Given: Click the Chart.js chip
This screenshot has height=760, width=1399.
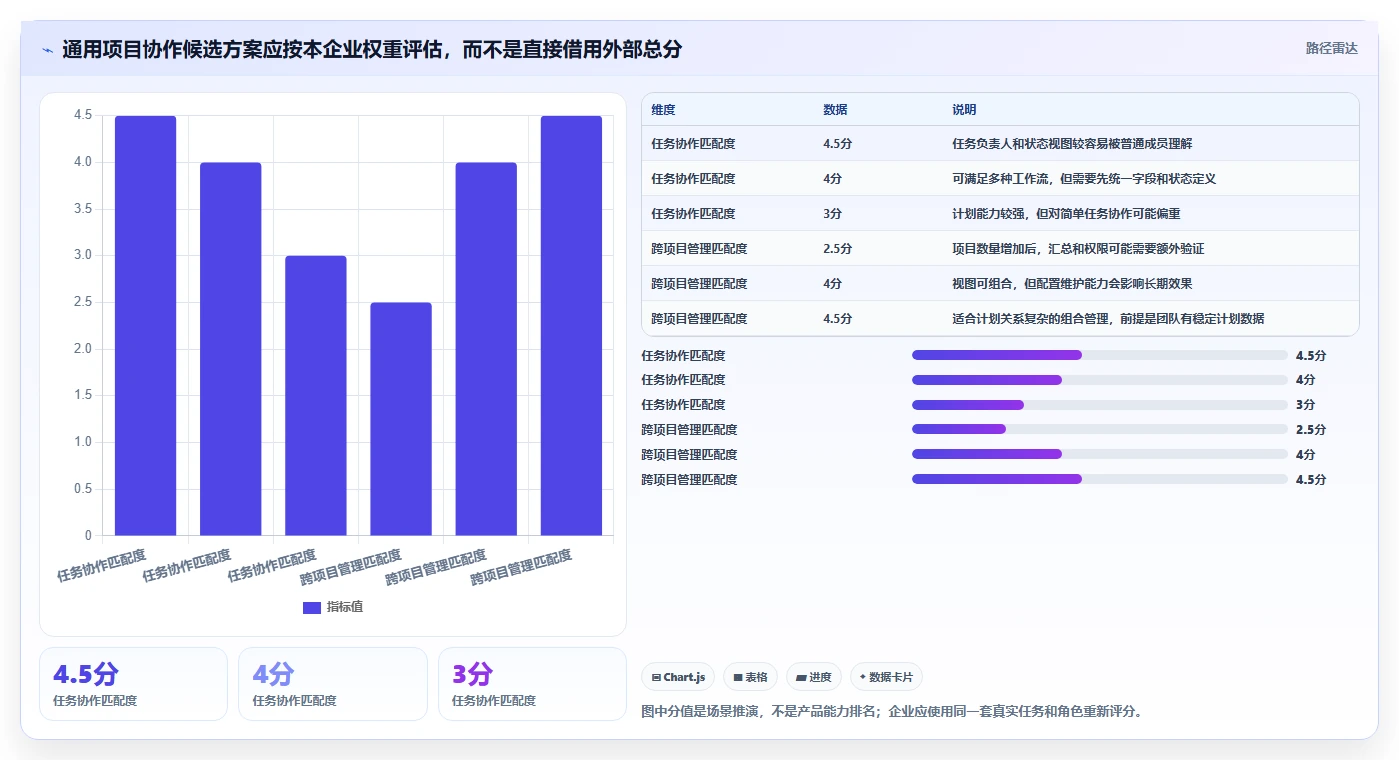Looking at the screenshot, I should 678,677.
